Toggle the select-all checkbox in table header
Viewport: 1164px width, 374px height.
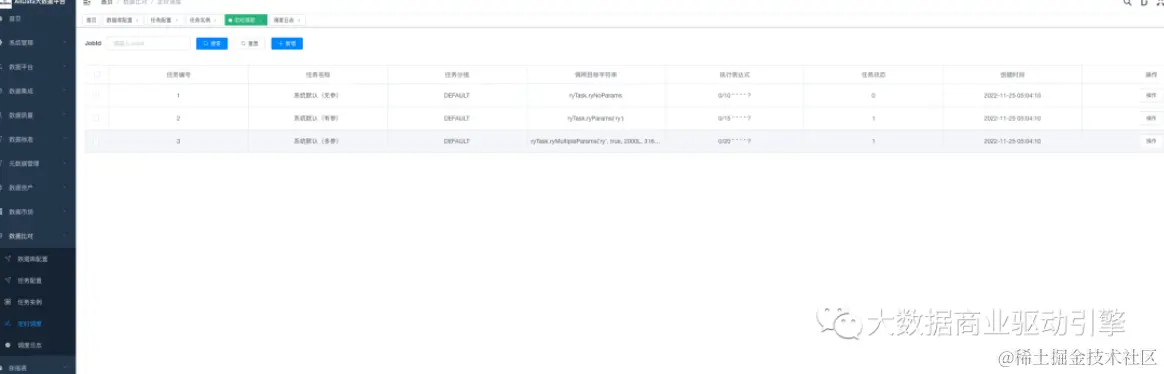(x=97, y=74)
